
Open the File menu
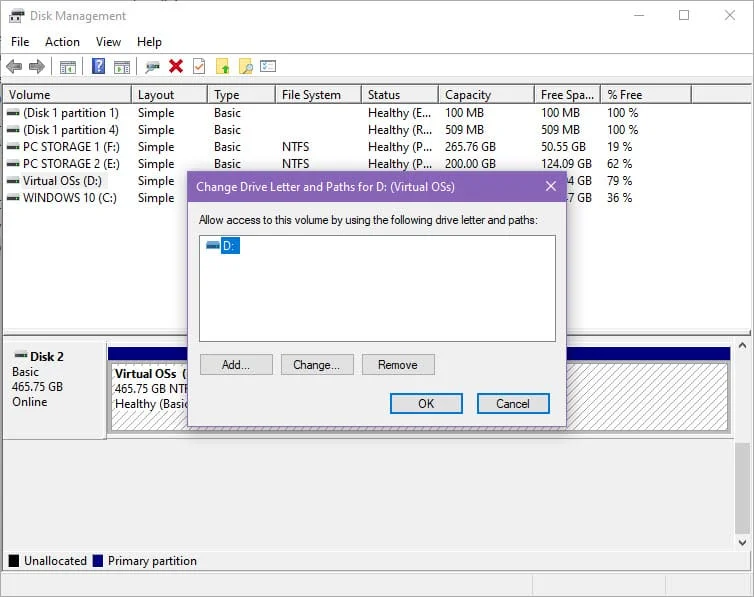[x=20, y=42]
